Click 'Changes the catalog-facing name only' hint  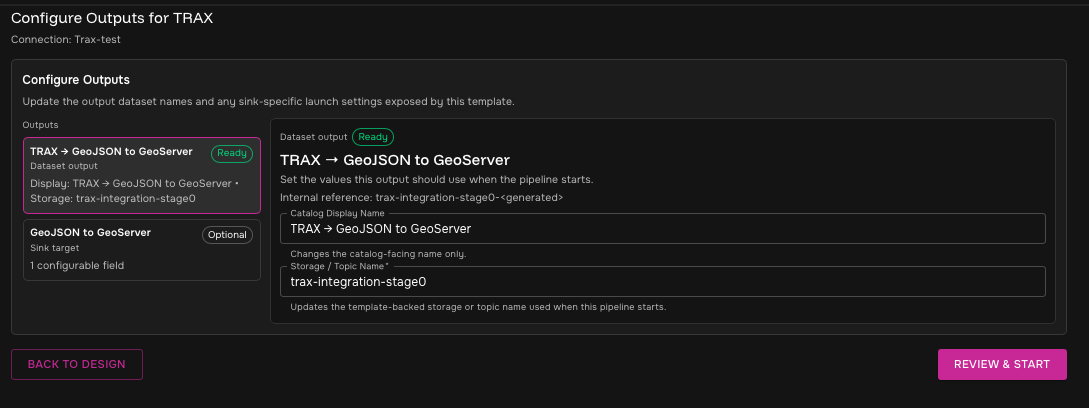(378, 254)
